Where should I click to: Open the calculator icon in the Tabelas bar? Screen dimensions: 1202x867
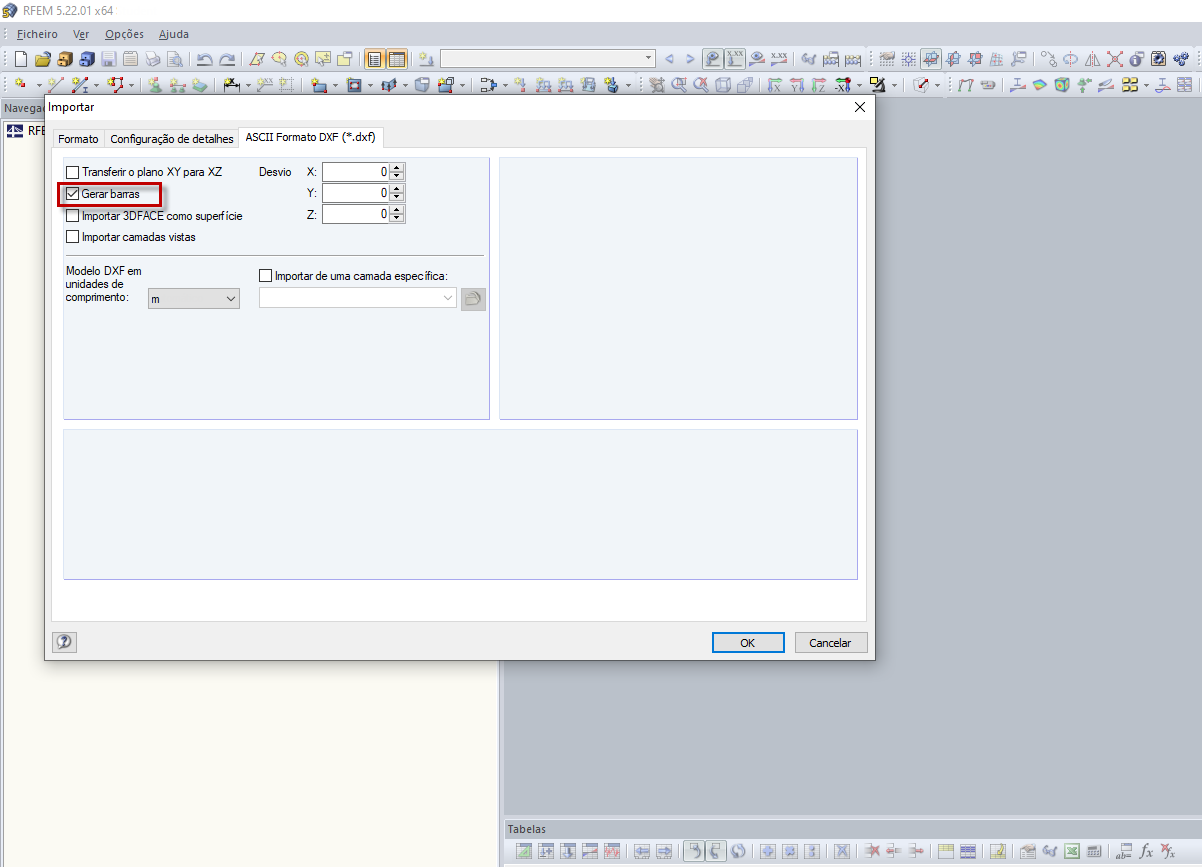tap(1094, 850)
